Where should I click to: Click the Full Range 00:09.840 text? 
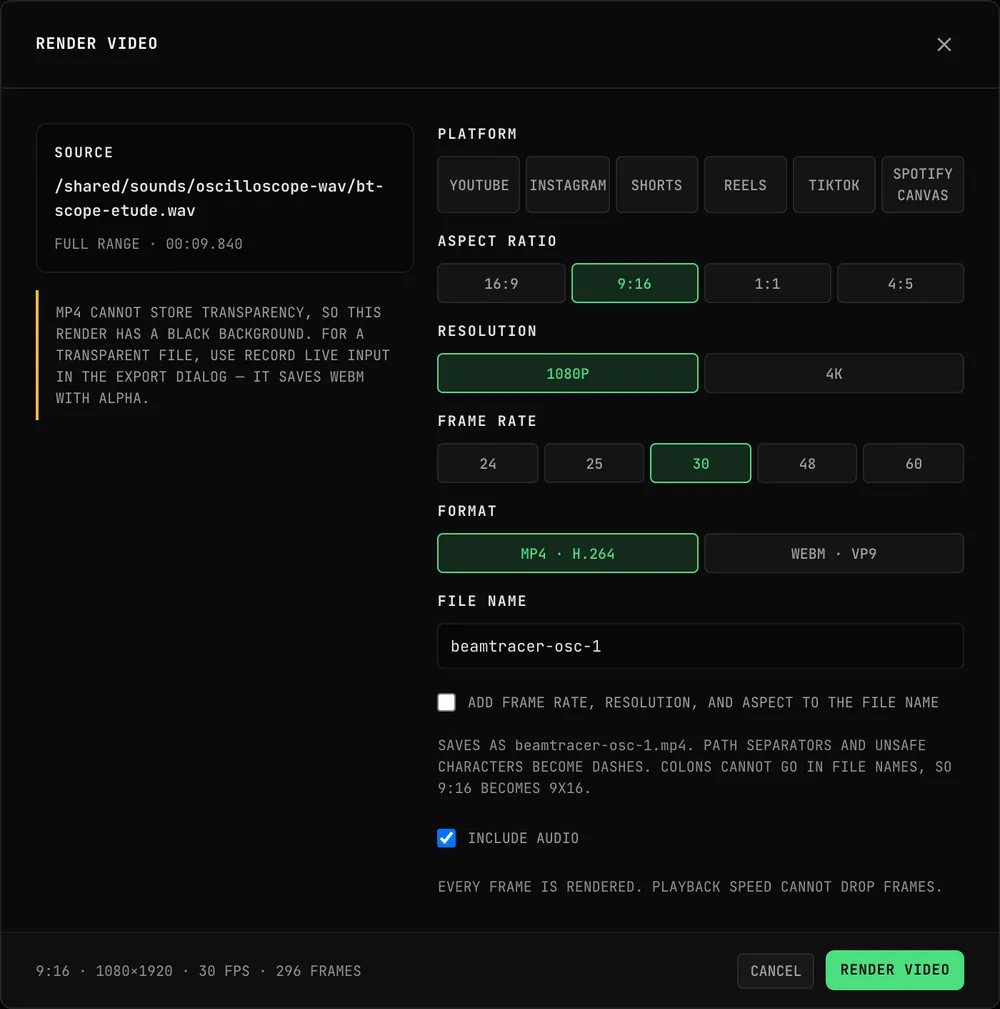pos(149,244)
